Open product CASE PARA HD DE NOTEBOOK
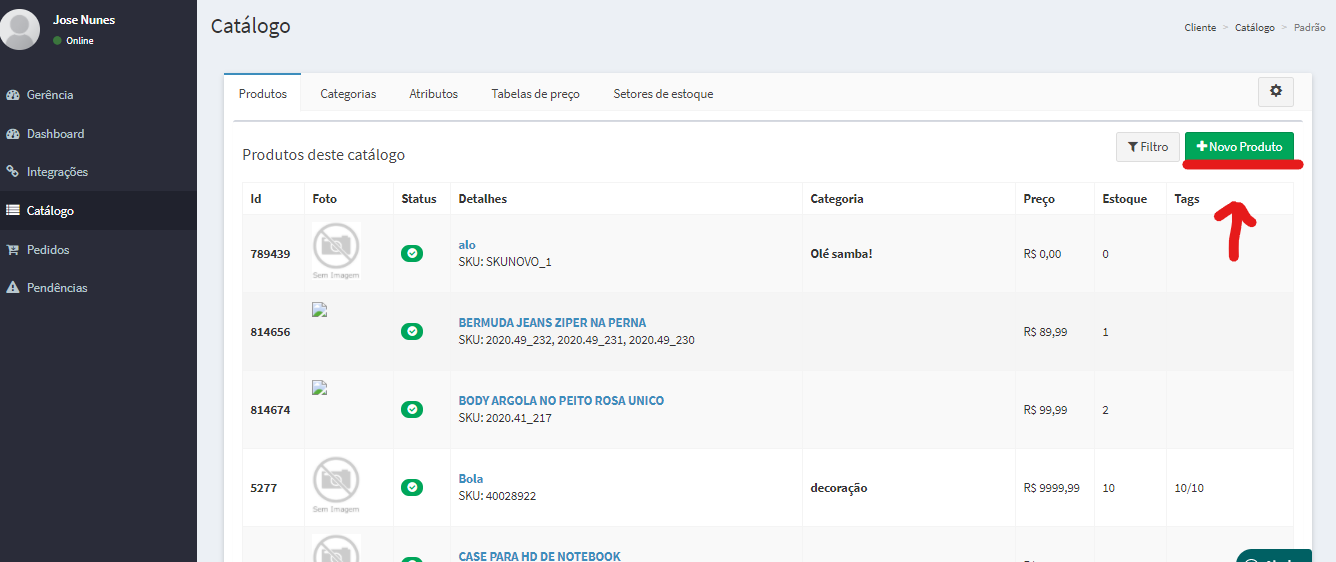This screenshot has width=1336, height=562. pyautogui.click(x=539, y=556)
